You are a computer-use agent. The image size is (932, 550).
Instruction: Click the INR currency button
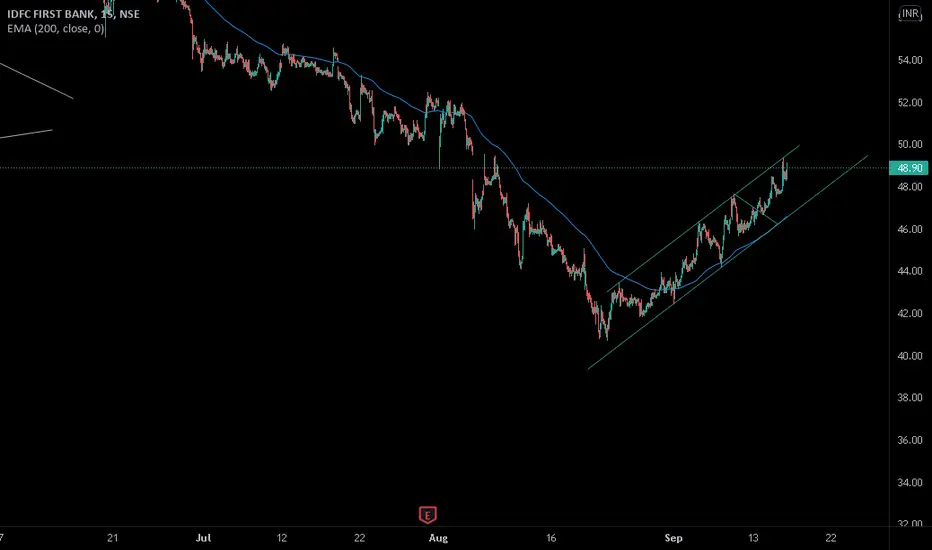click(x=910, y=14)
